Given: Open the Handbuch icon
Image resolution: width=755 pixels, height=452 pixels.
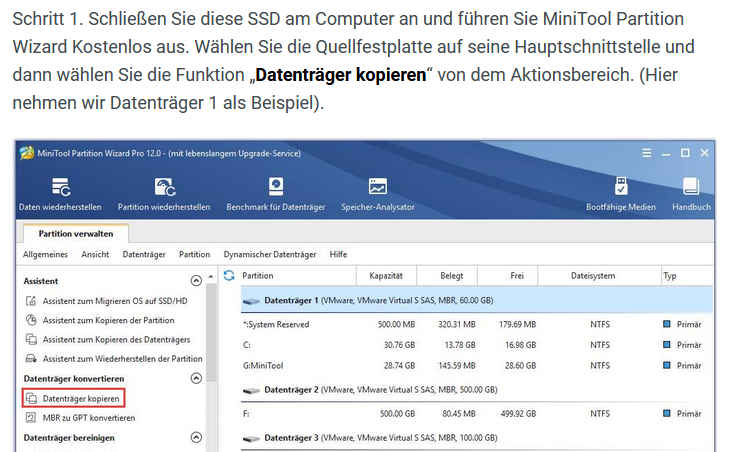Looking at the screenshot, I should pyautogui.click(x=691, y=186).
